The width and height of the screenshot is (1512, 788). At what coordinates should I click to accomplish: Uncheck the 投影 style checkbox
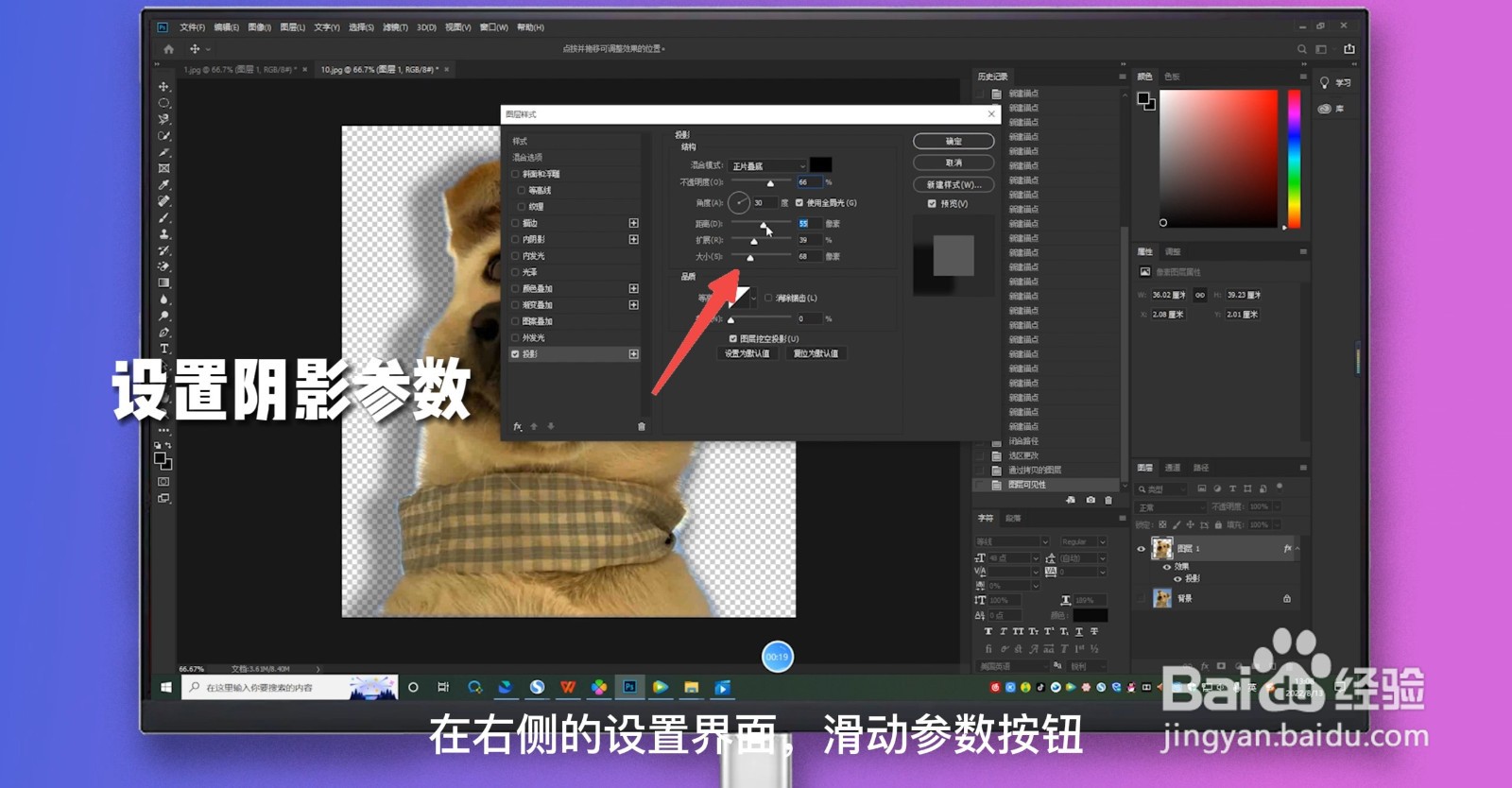pos(516,353)
